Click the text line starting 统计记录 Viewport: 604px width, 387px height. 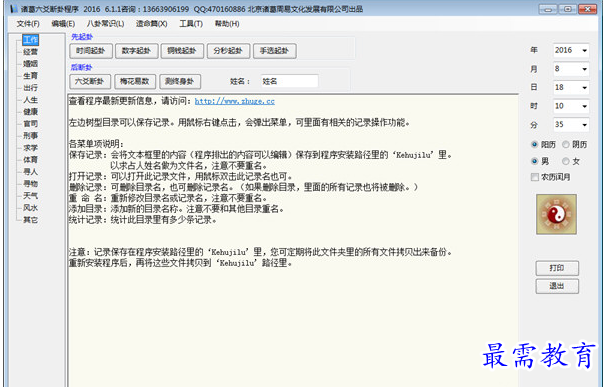(x=143, y=220)
